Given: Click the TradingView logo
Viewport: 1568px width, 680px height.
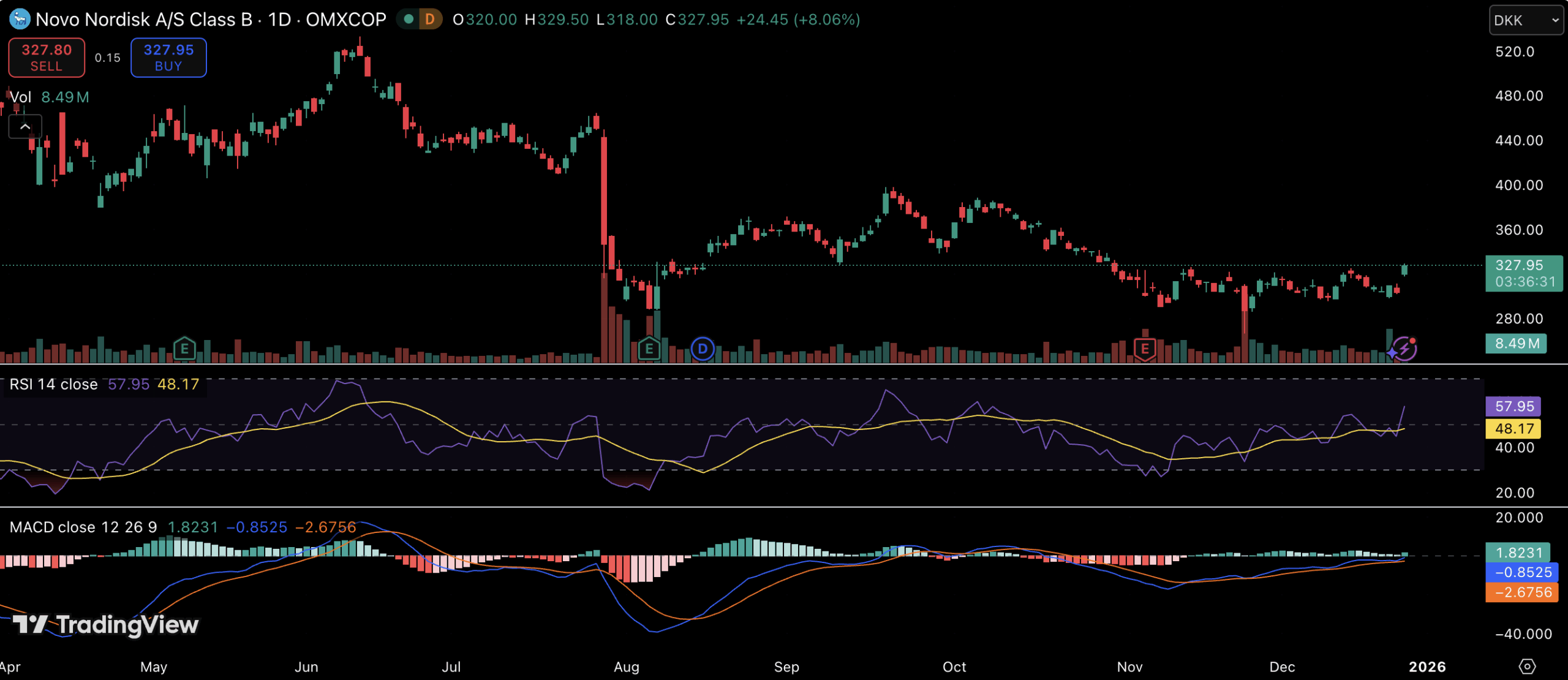Looking at the screenshot, I should point(105,624).
